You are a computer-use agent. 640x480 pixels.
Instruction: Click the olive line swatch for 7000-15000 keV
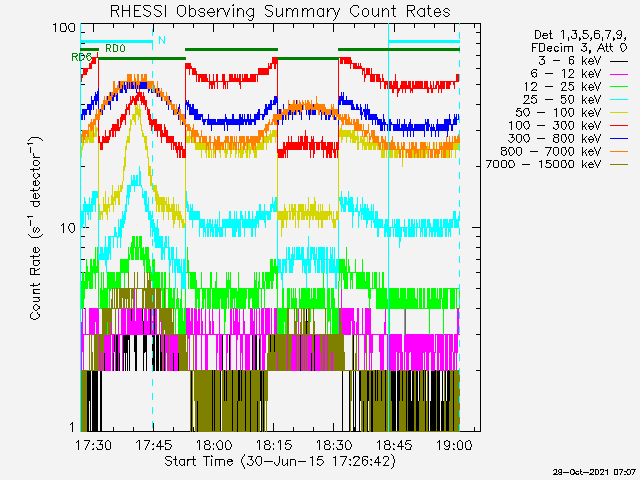click(619, 165)
